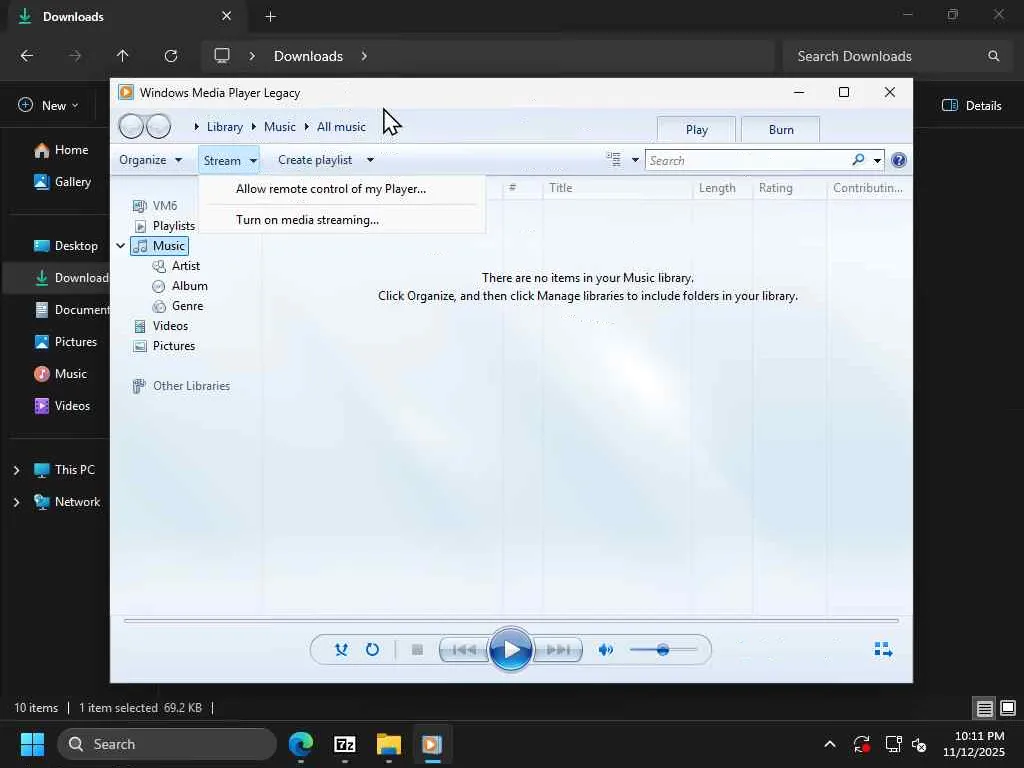1024x768 pixels.
Task: Toggle the Details pane in File Explorer
Action: pyautogui.click(x=972, y=105)
